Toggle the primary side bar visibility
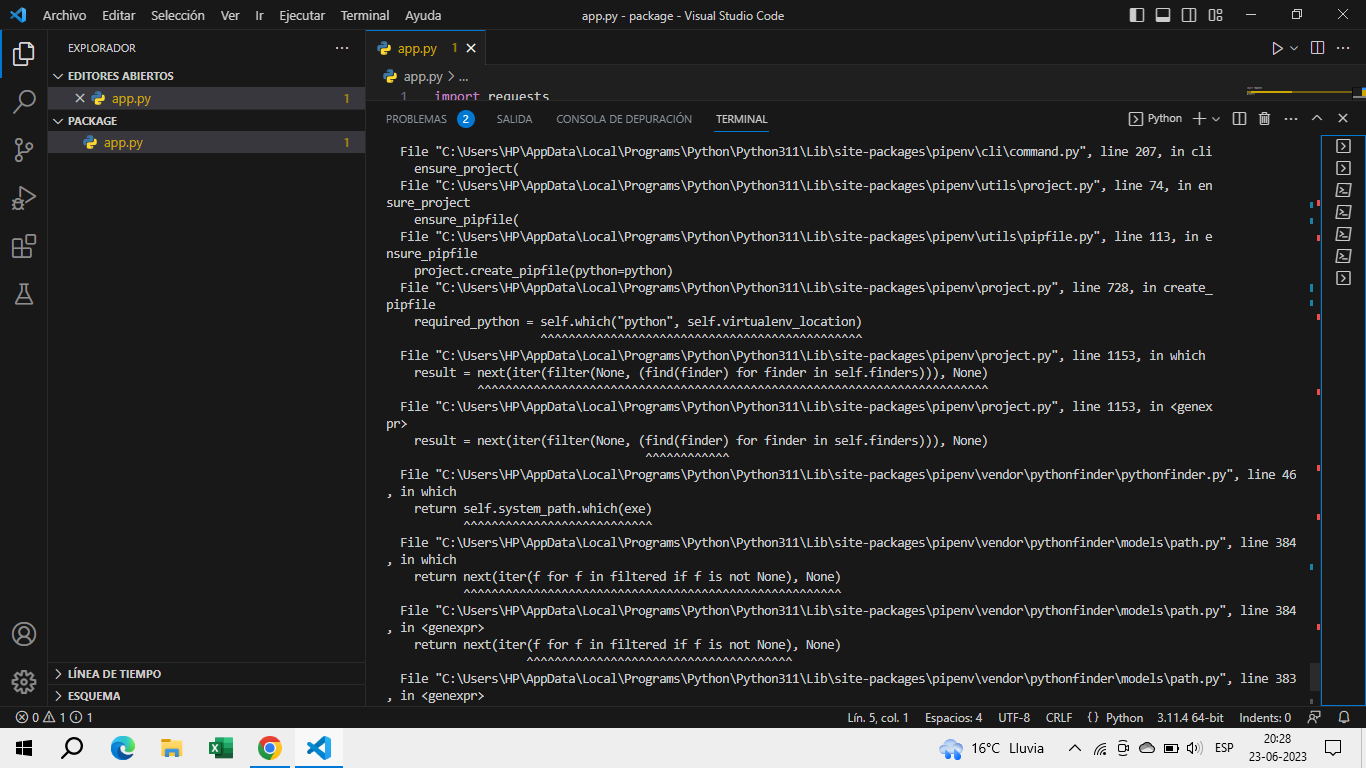This screenshot has width=1366, height=768. click(1137, 15)
